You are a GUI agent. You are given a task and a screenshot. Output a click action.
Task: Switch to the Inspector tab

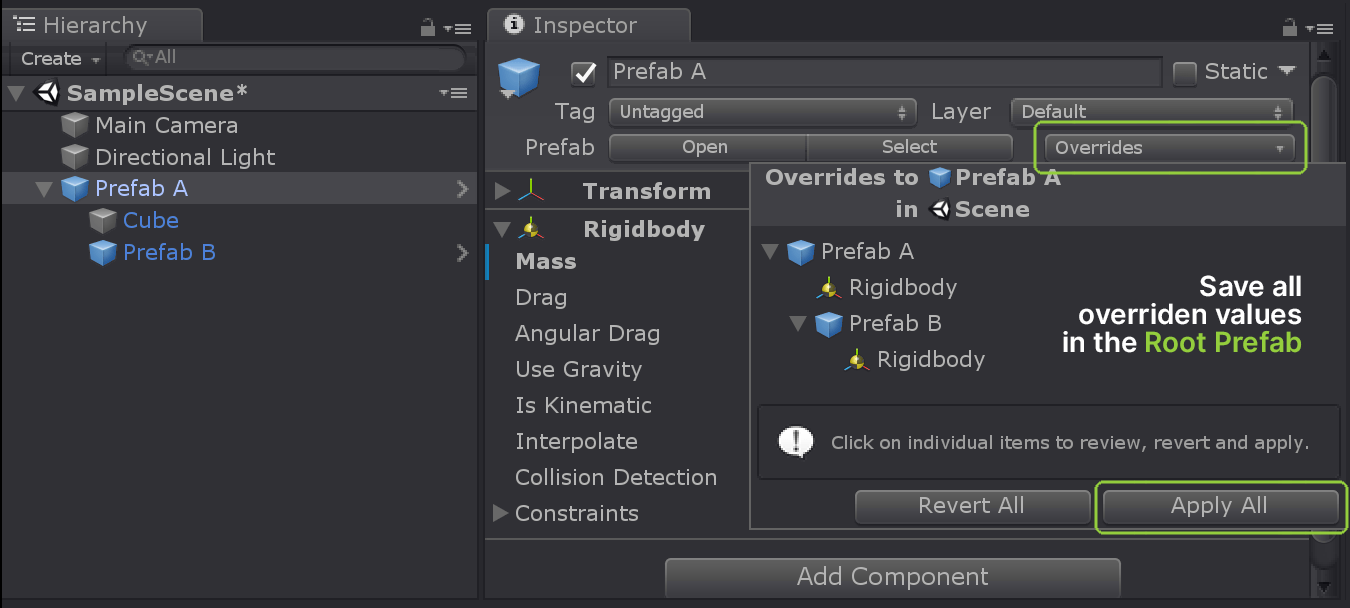click(586, 25)
